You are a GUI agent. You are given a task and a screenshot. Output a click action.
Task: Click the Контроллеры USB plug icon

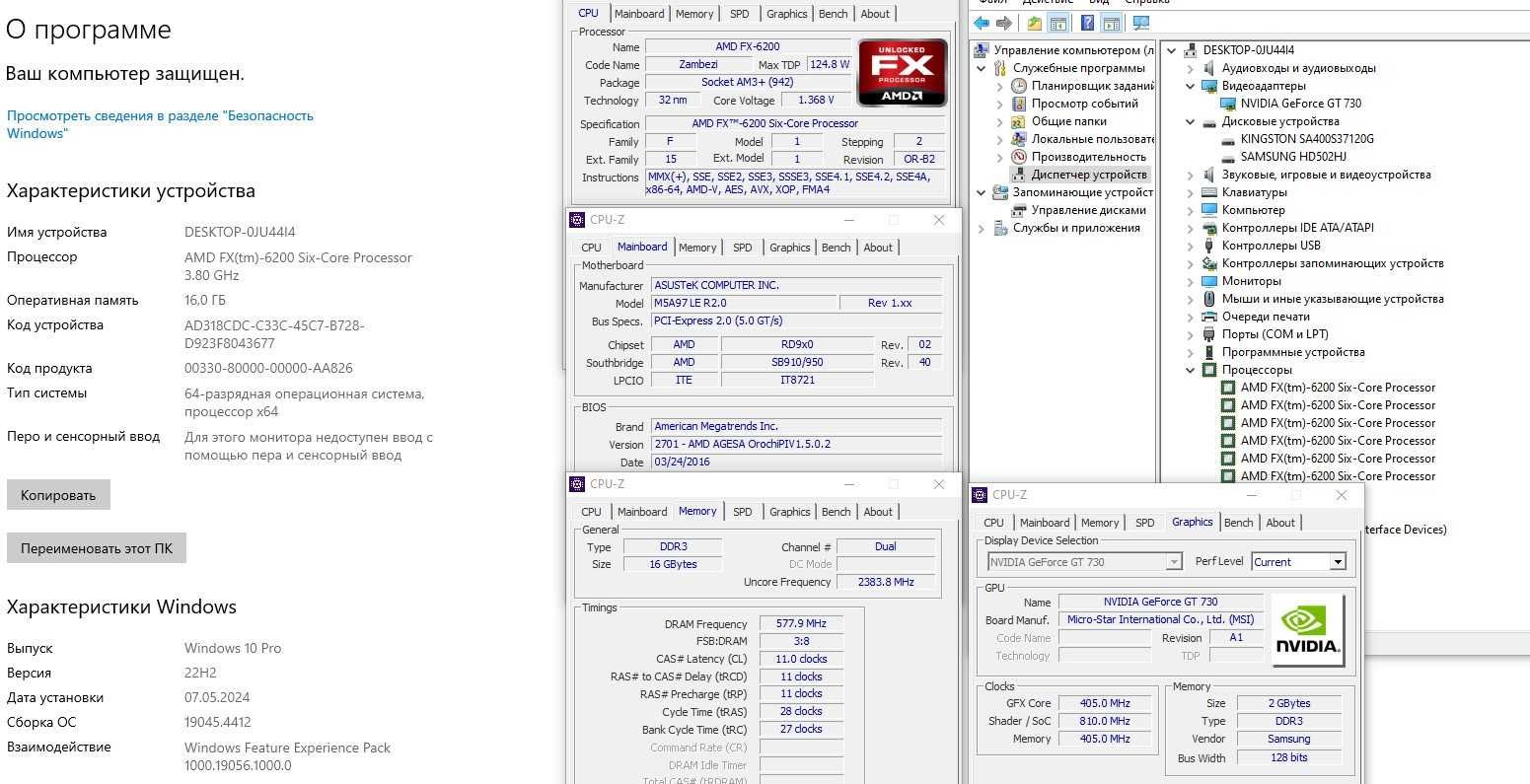tap(1209, 246)
